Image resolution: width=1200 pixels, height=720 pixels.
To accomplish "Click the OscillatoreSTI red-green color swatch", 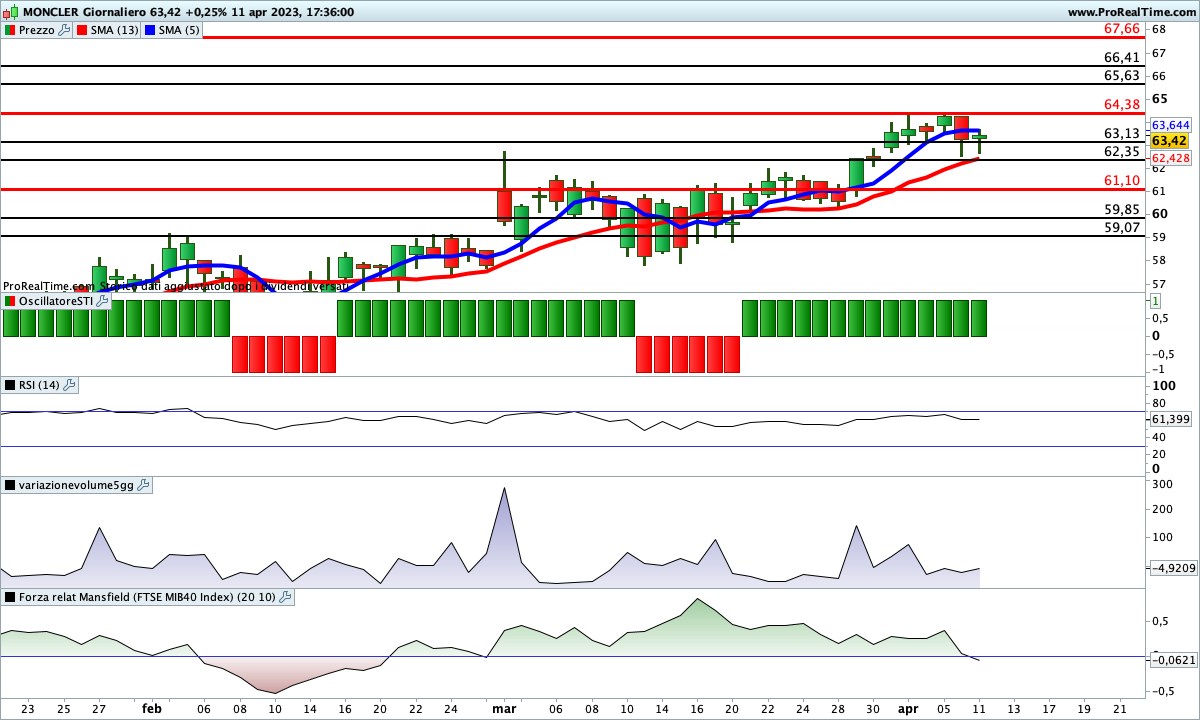I will click(10, 301).
